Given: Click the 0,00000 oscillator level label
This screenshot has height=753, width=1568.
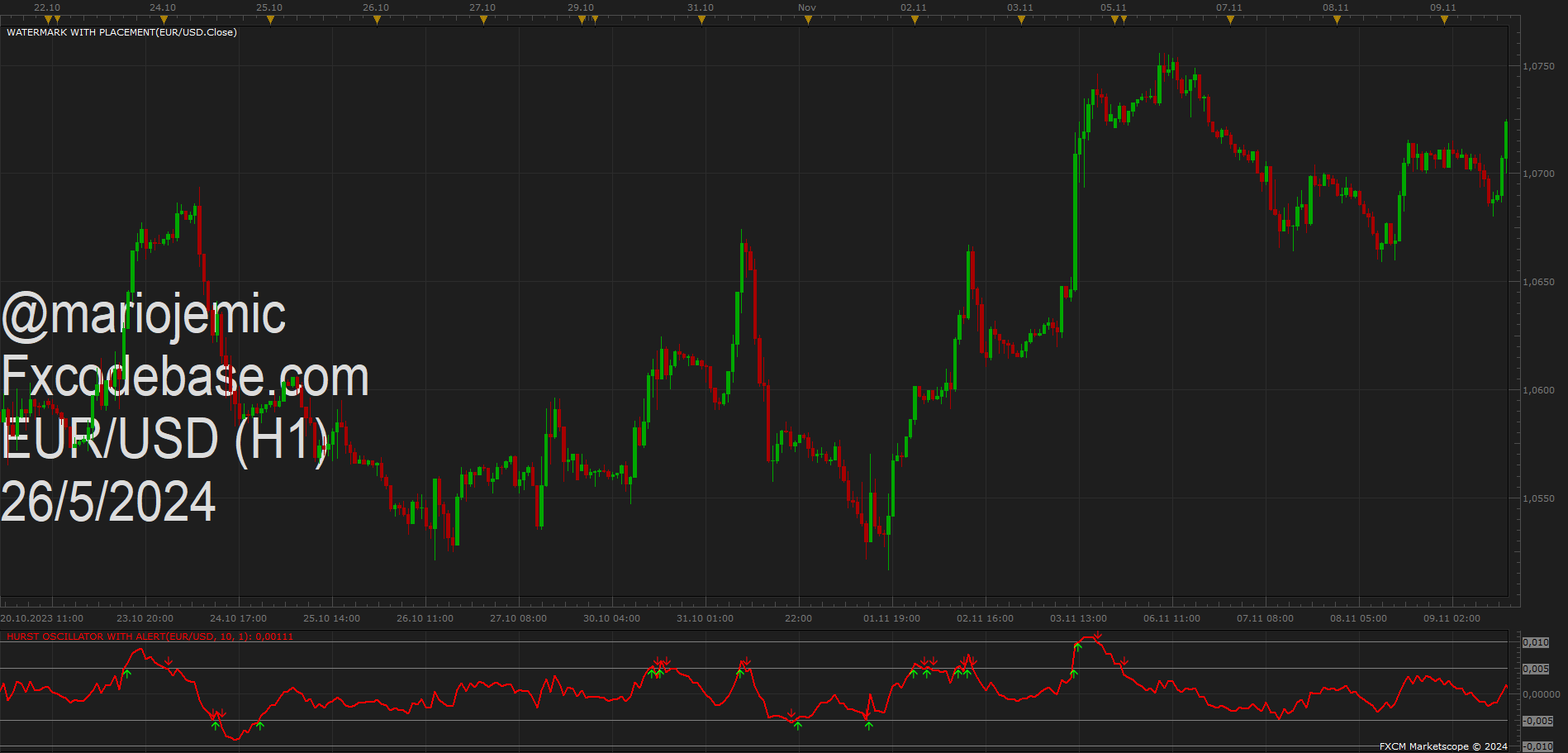Looking at the screenshot, I should click(x=1542, y=694).
